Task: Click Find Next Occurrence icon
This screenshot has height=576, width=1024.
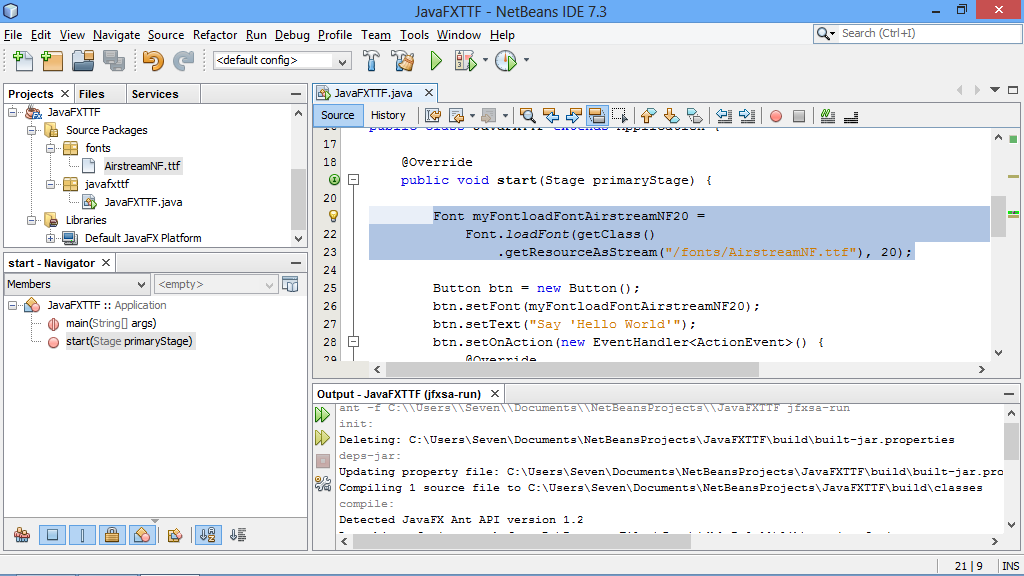Action: pos(573,116)
